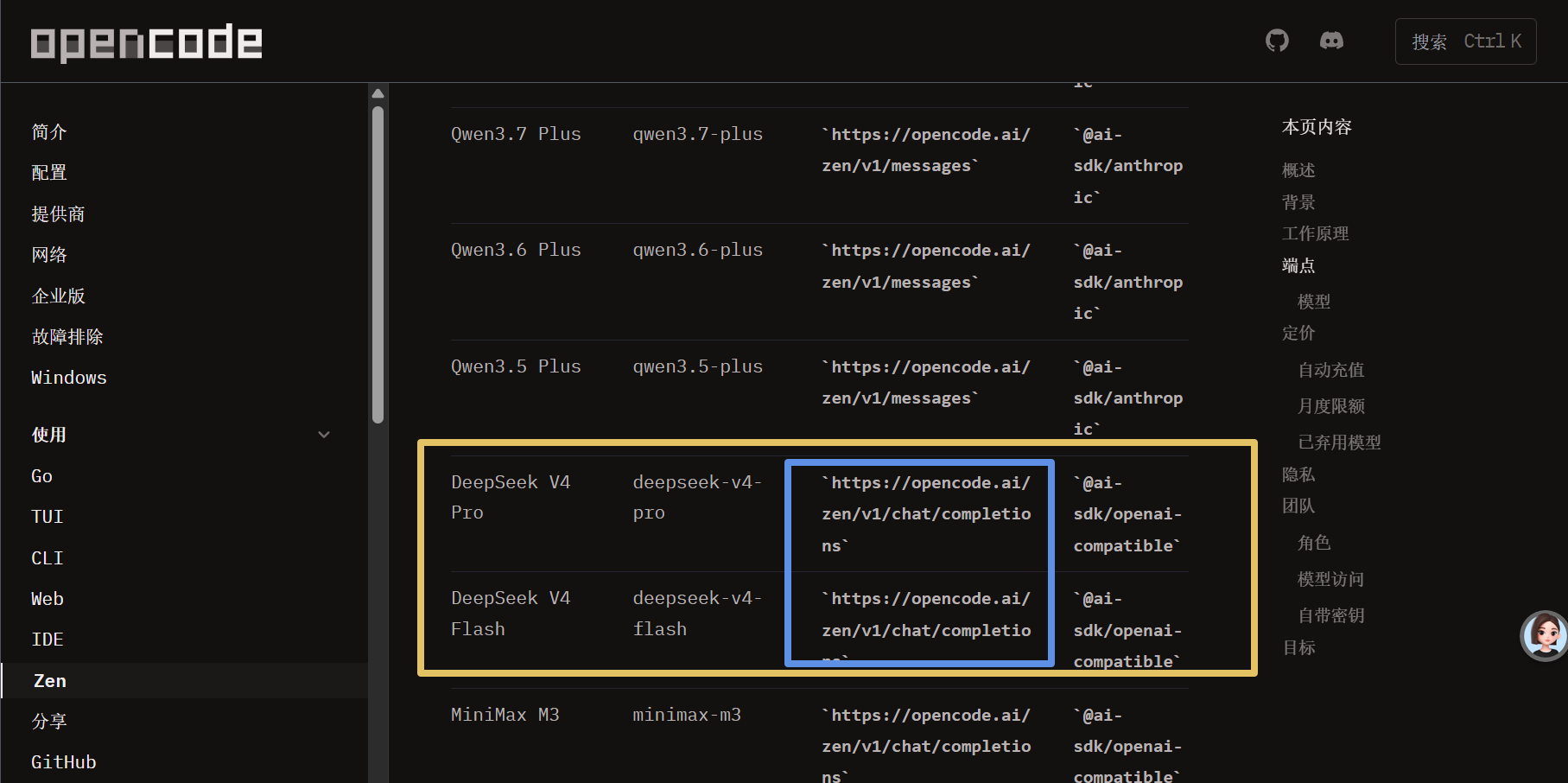Screen dimensions: 1568x783
Task: Click DeepSeek V4 Pro's @ai-sdk/openai-compatible cell
Action: coord(1128,514)
